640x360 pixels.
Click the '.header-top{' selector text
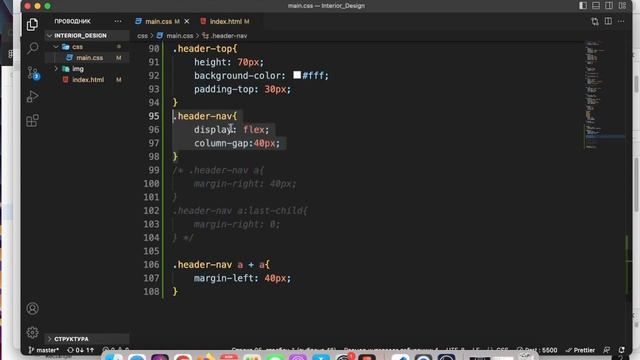[205, 49]
